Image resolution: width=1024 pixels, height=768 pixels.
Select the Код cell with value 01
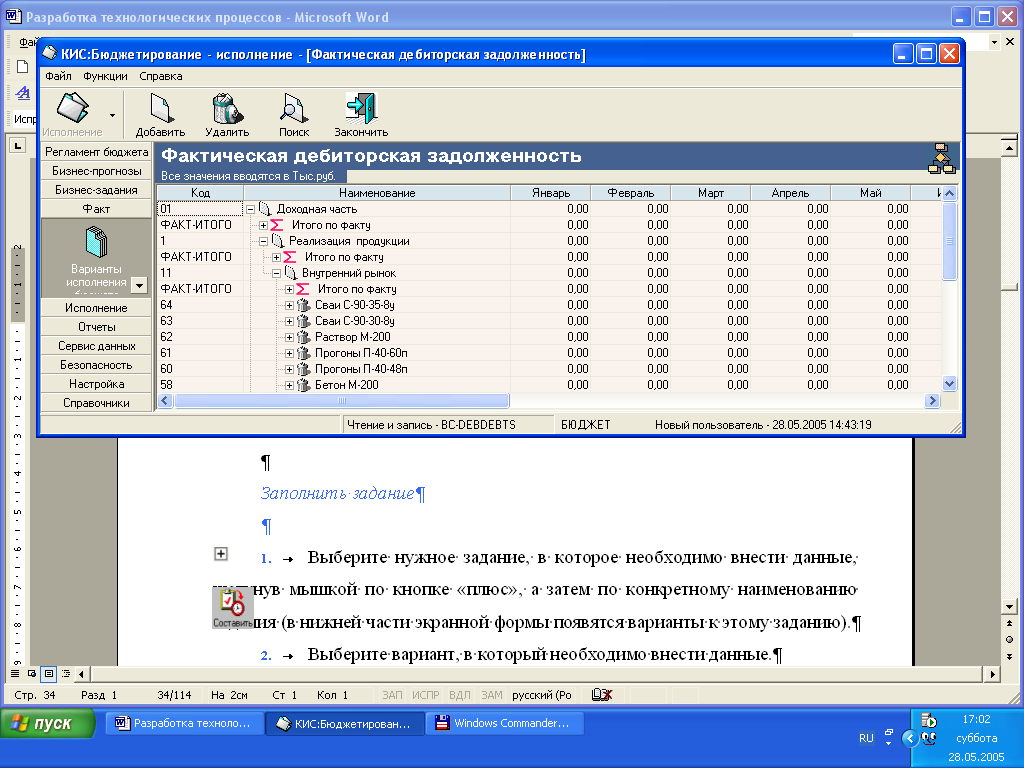(200, 209)
